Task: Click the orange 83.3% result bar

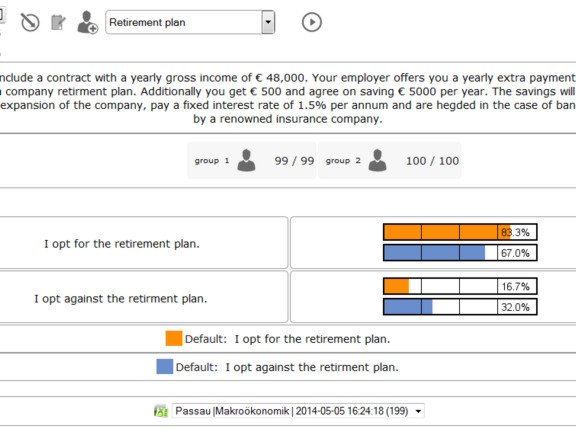Action: (x=460, y=232)
